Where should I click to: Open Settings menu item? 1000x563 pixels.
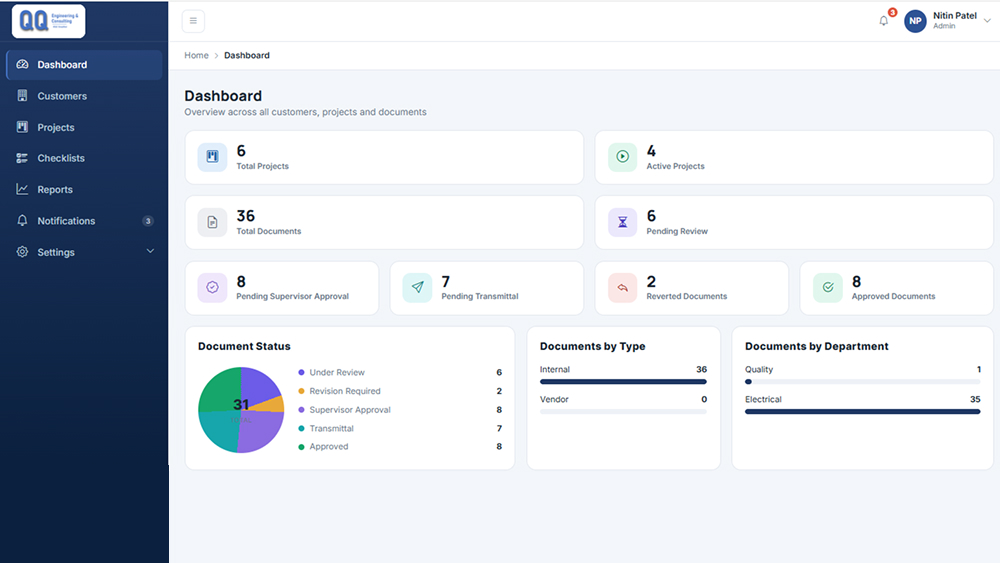(x=84, y=252)
